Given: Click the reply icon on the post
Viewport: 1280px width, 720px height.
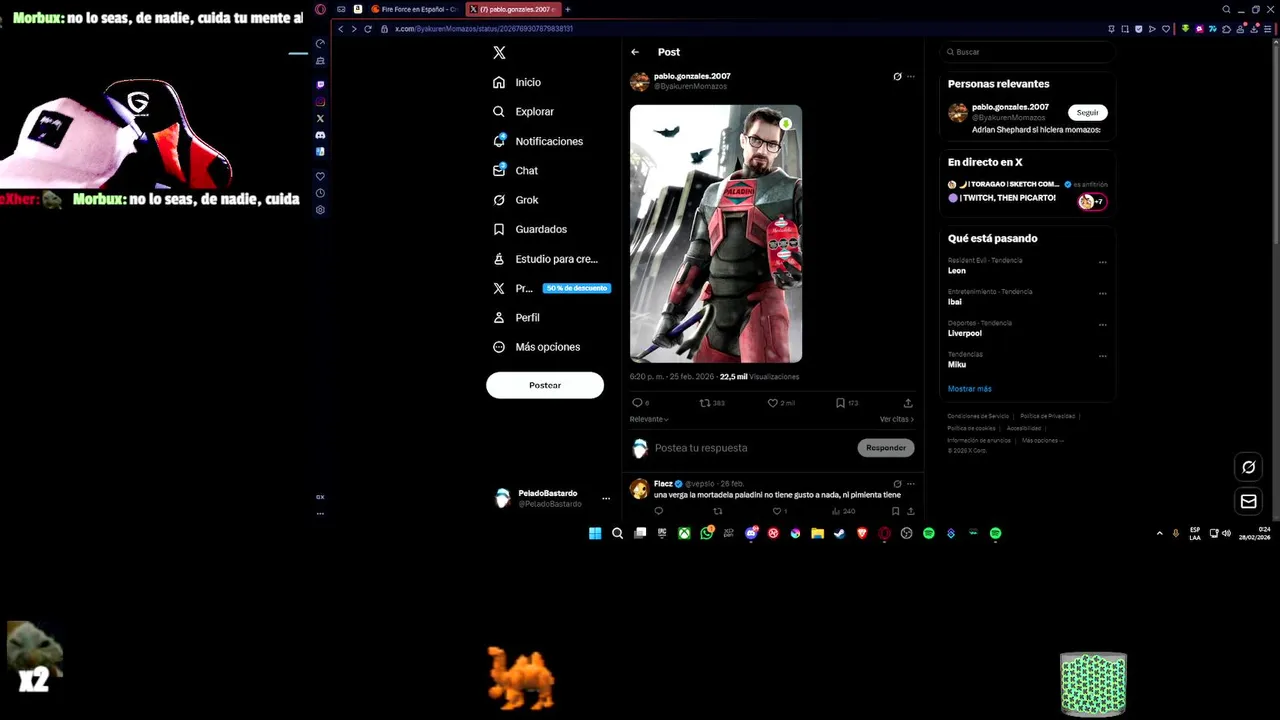Looking at the screenshot, I should pos(637,403).
